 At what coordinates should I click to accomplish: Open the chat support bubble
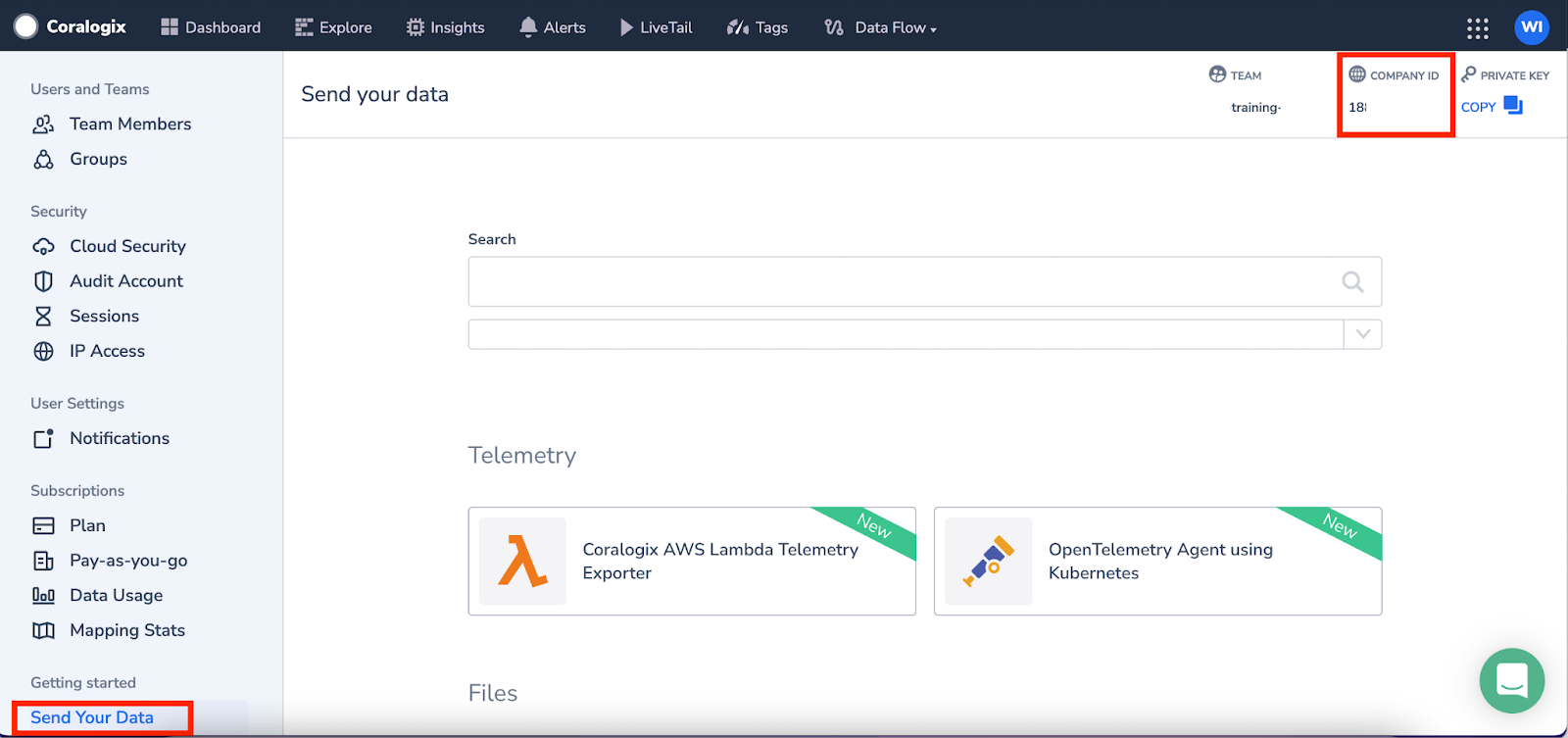[x=1512, y=680]
